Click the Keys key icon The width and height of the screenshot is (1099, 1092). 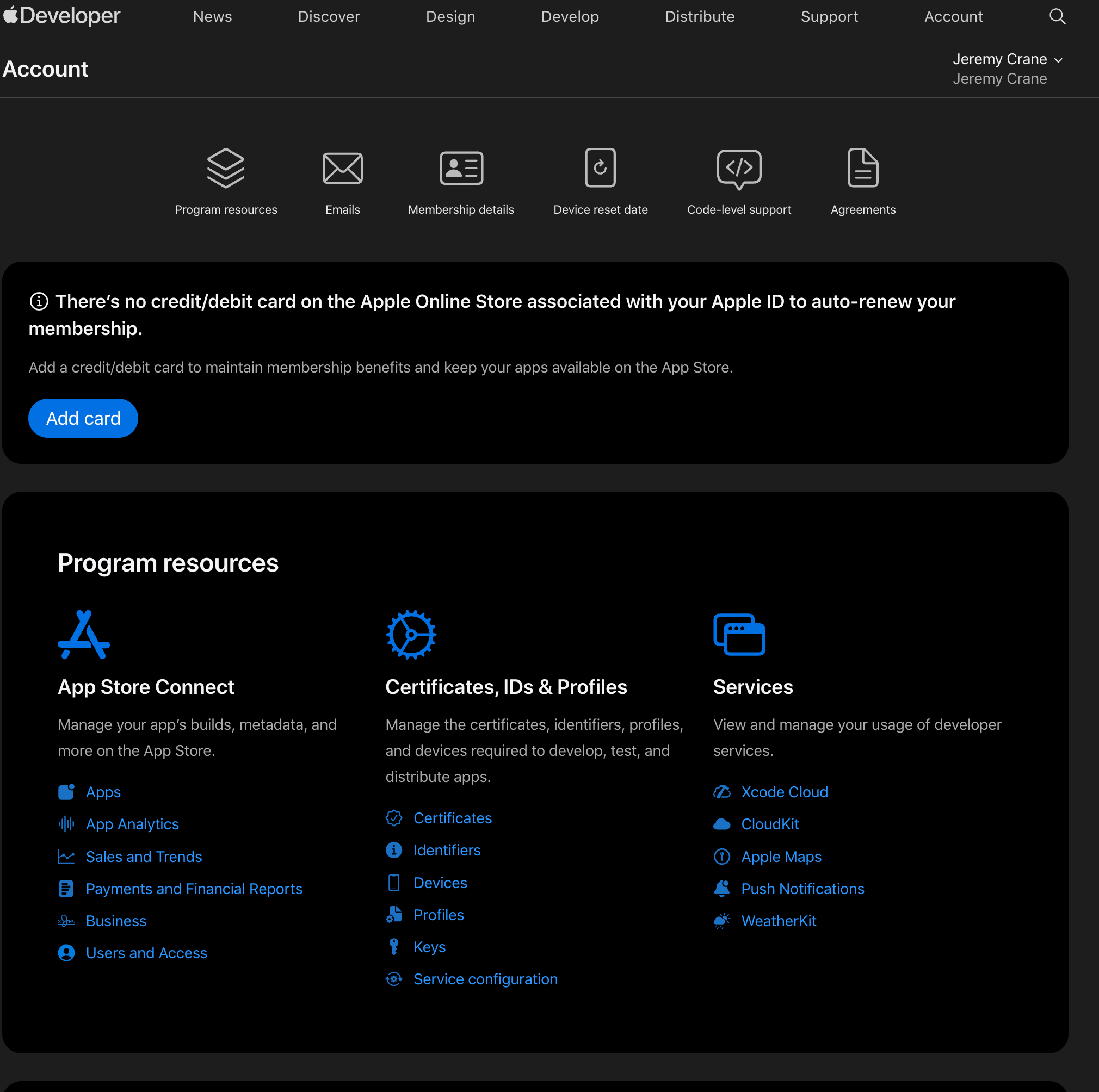click(x=394, y=946)
